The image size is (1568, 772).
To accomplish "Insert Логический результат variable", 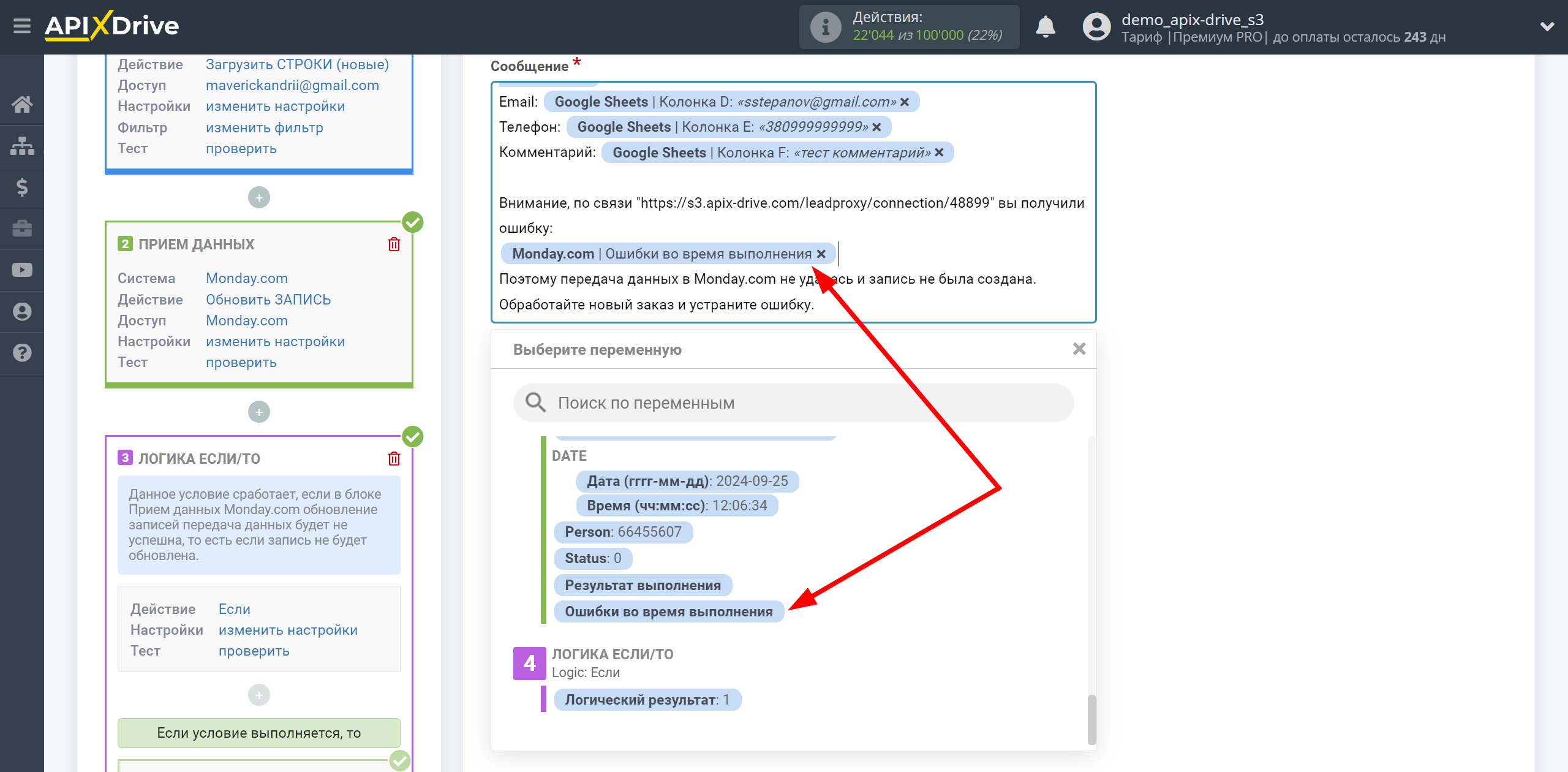I will (647, 700).
